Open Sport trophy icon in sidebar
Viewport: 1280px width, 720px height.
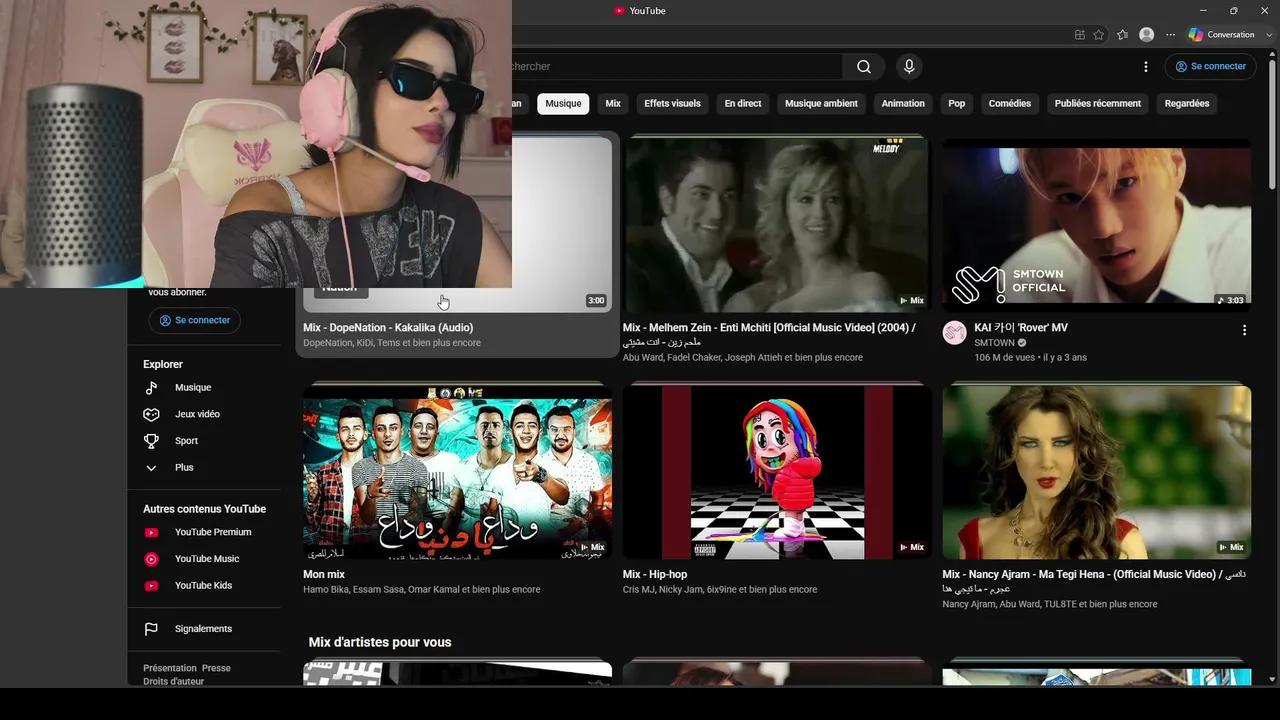click(x=151, y=441)
